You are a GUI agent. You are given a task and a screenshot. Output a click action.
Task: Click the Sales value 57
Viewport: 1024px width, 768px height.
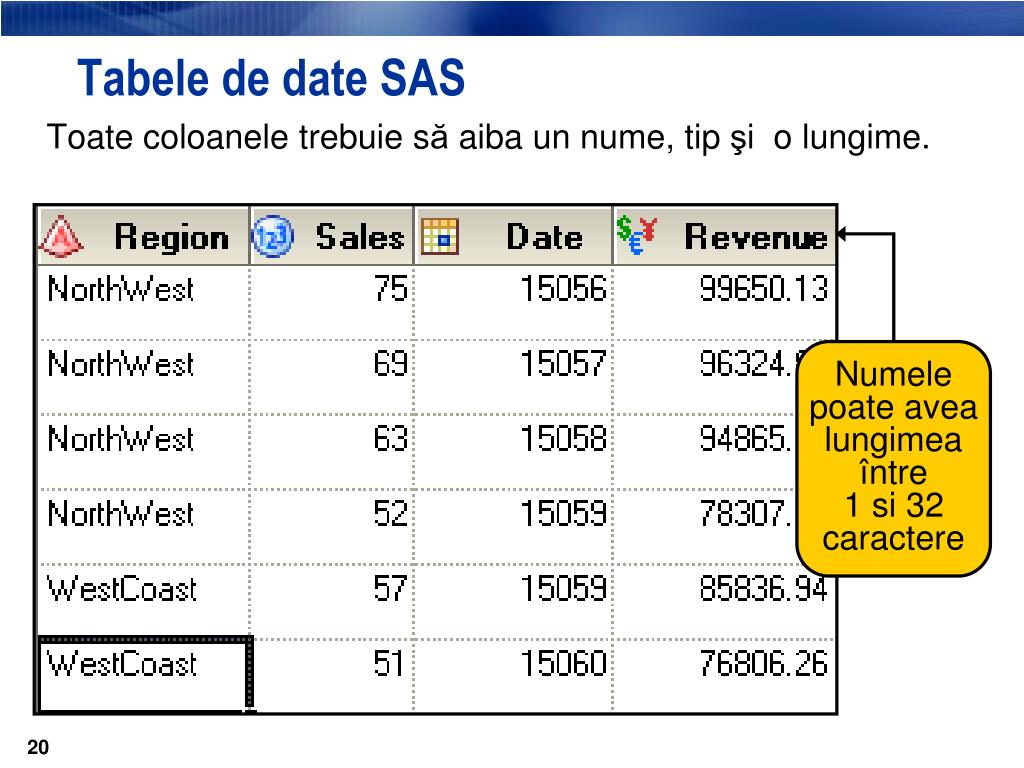[x=391, y=588]
